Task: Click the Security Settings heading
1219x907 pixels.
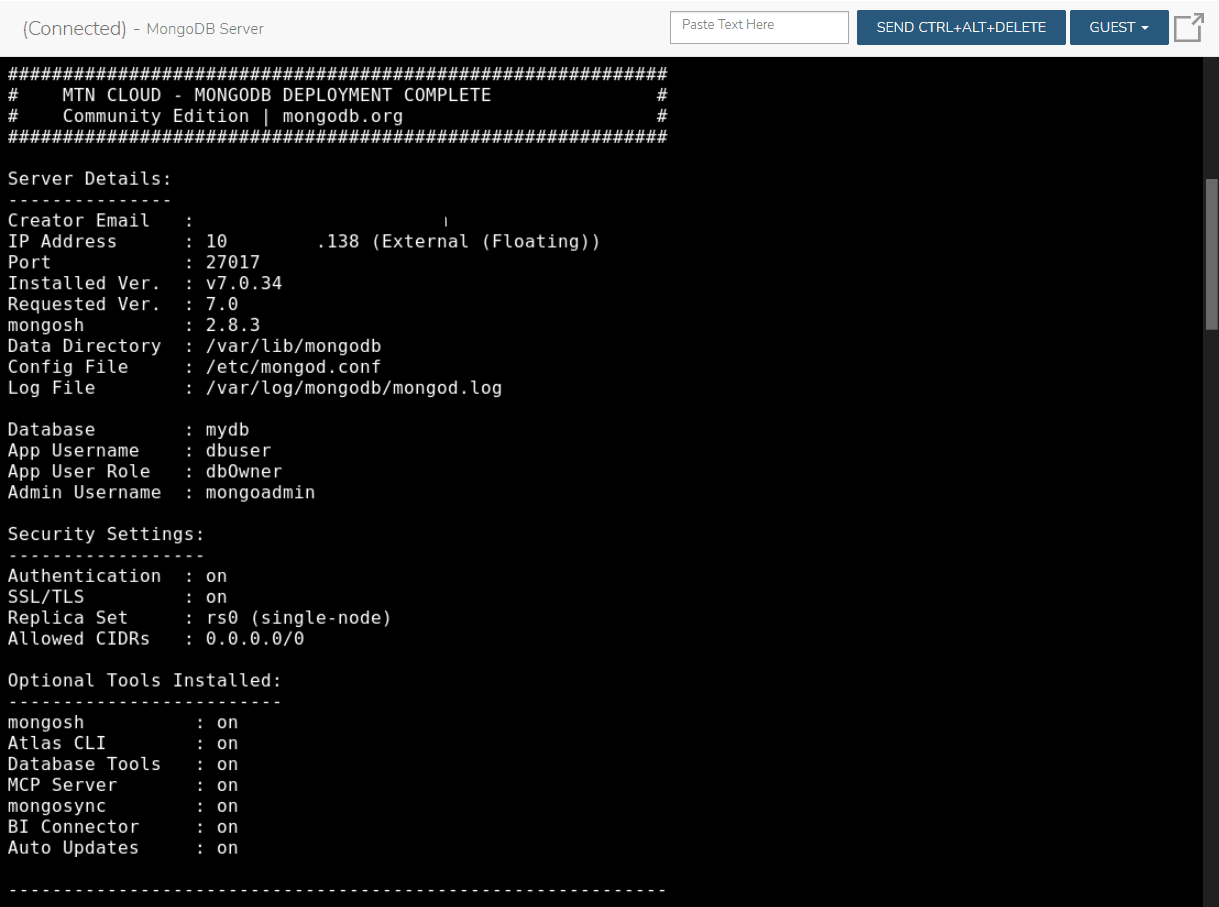Action: point(106,536)
